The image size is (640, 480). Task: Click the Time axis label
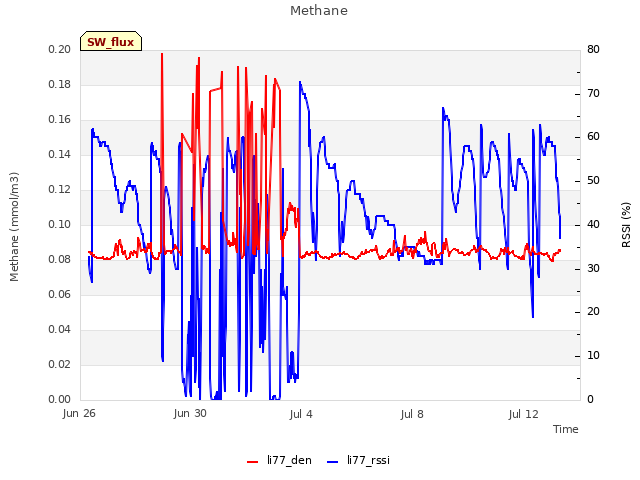point(566,429)
